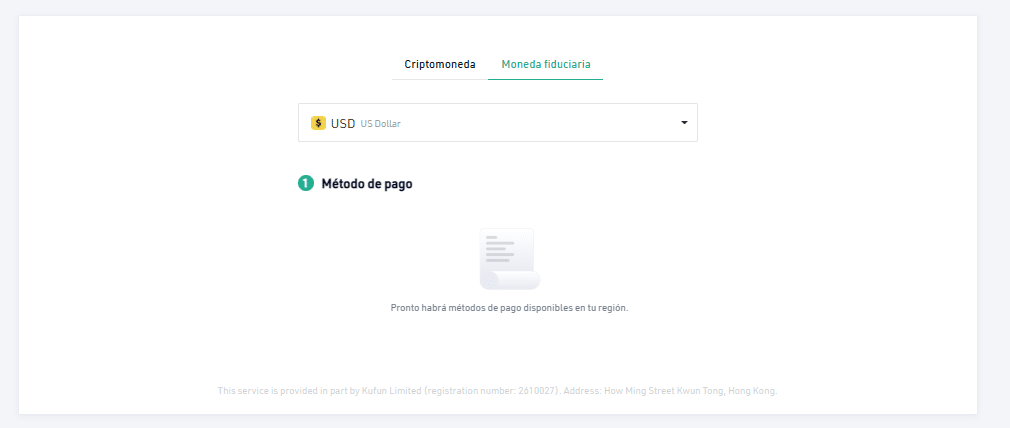The width and height of the screenshot is (1010, 428).
Task: Select the Moneda fiduciaria tab
Action: (x=545, y=64)
